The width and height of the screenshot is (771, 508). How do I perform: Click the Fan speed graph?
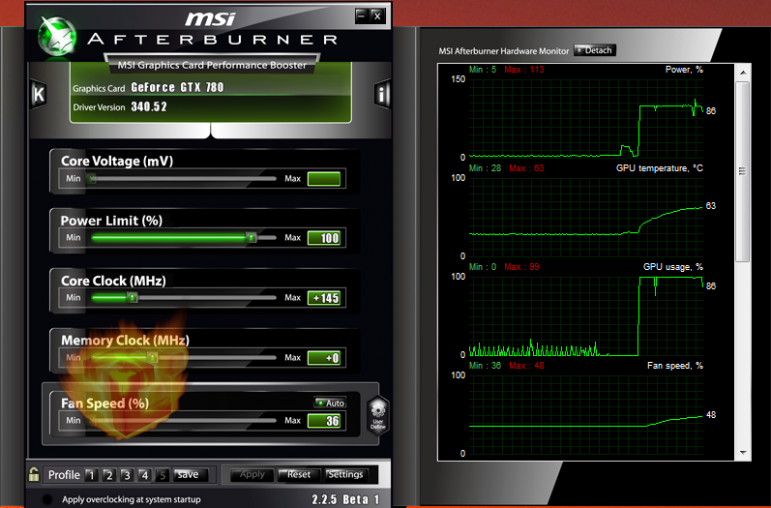586,415
